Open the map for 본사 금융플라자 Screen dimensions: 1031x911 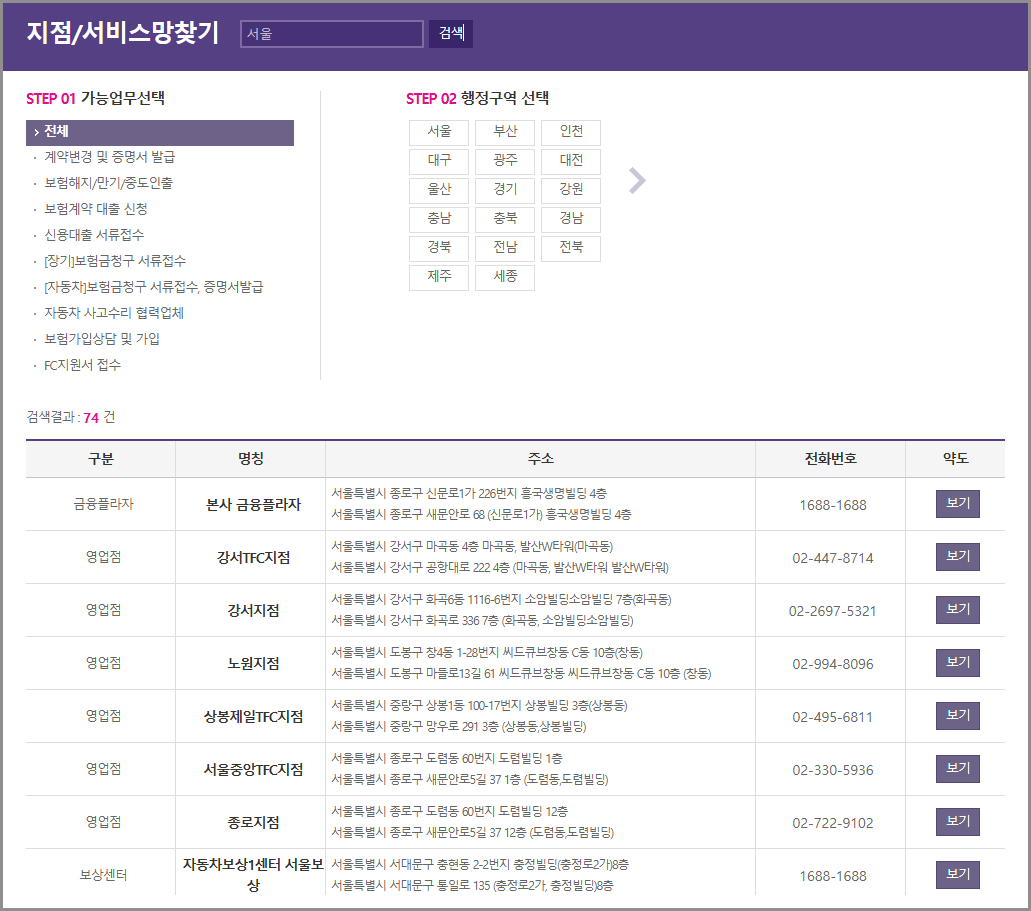pos(956,504)
